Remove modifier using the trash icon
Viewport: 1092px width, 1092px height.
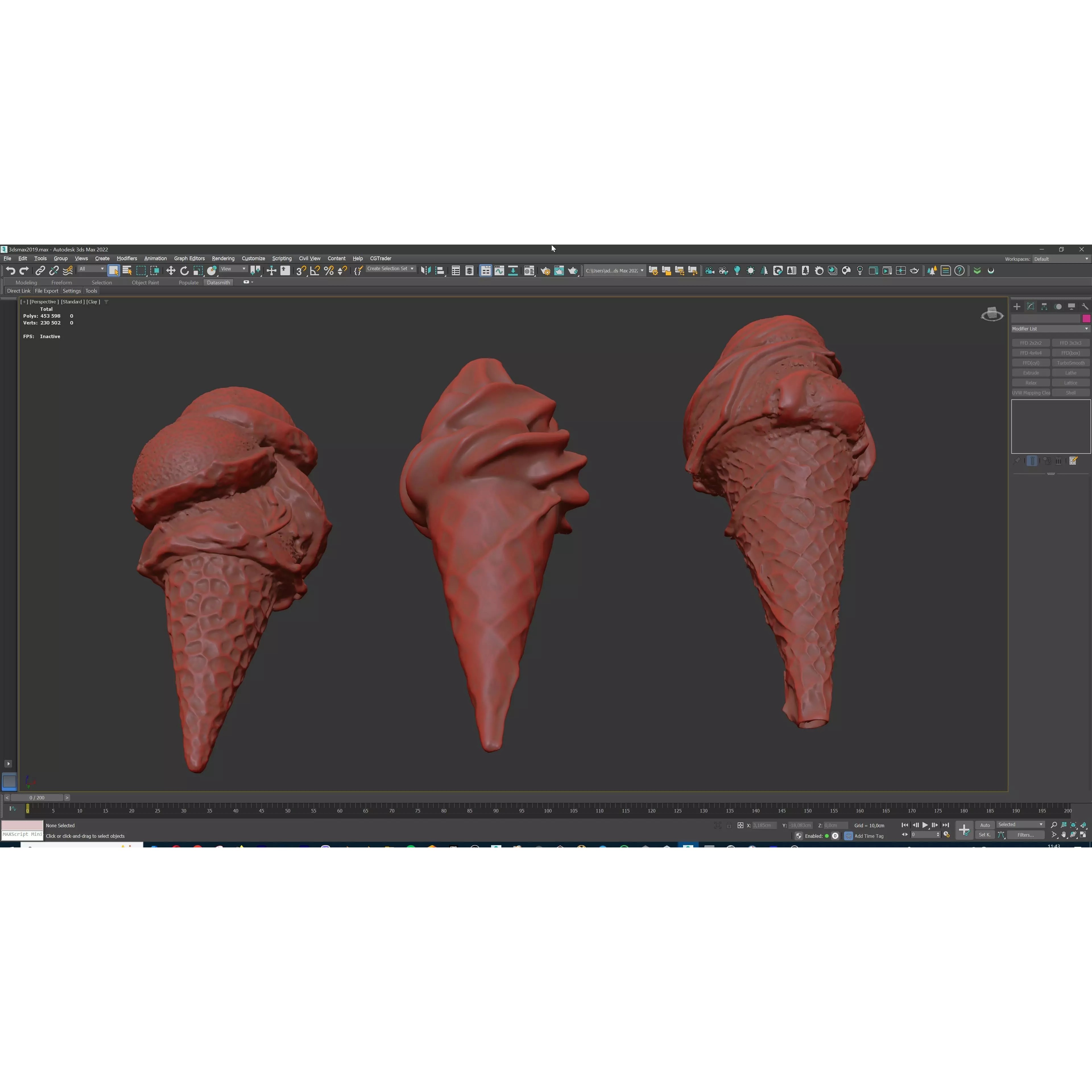(1058, 461)
